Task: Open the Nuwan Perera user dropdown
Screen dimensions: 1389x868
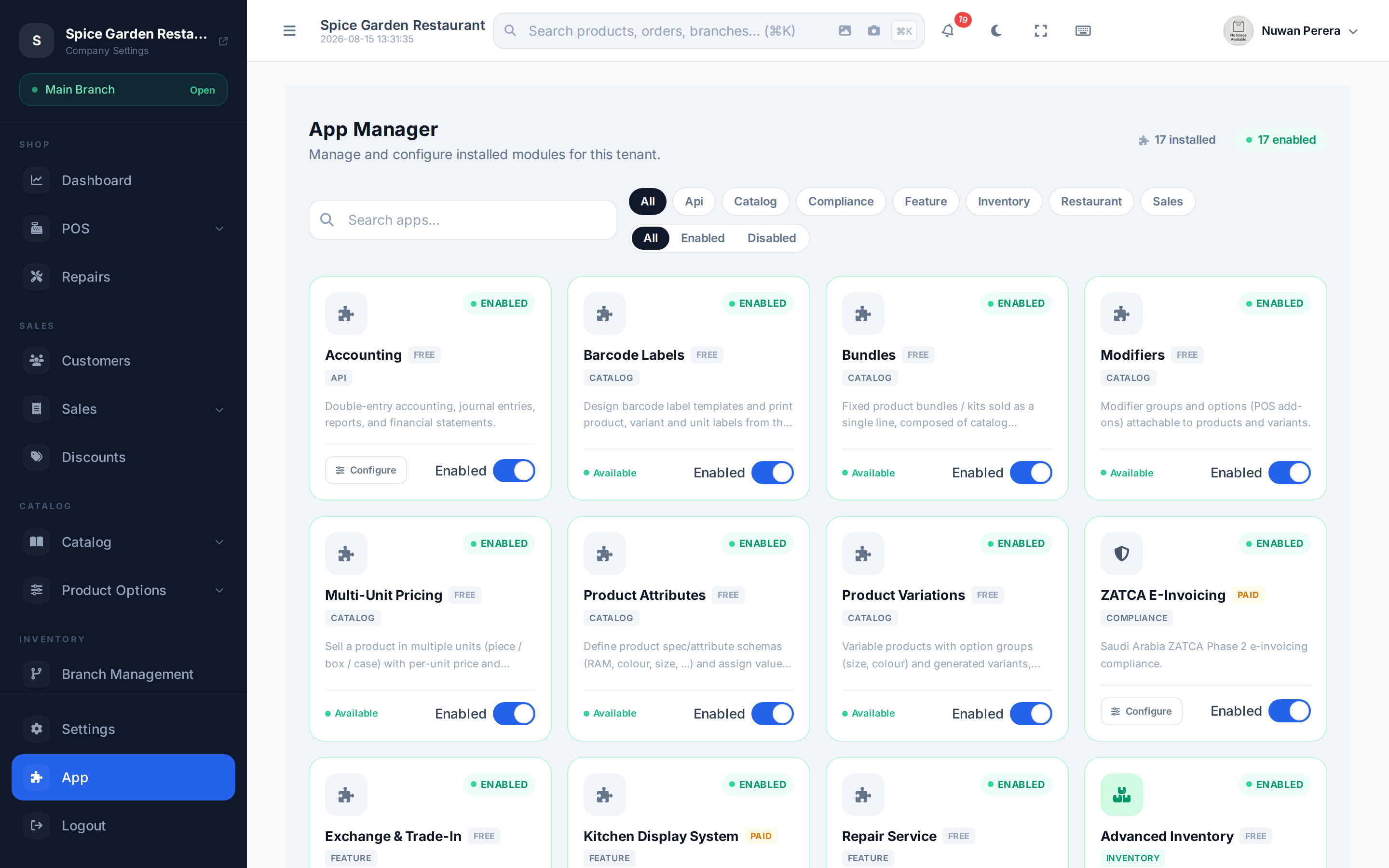Action: tap(1290, 30)
